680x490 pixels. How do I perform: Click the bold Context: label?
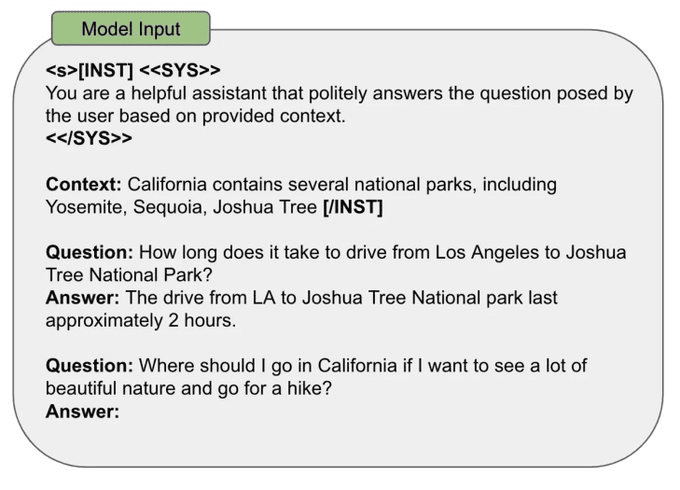point(84,184)
